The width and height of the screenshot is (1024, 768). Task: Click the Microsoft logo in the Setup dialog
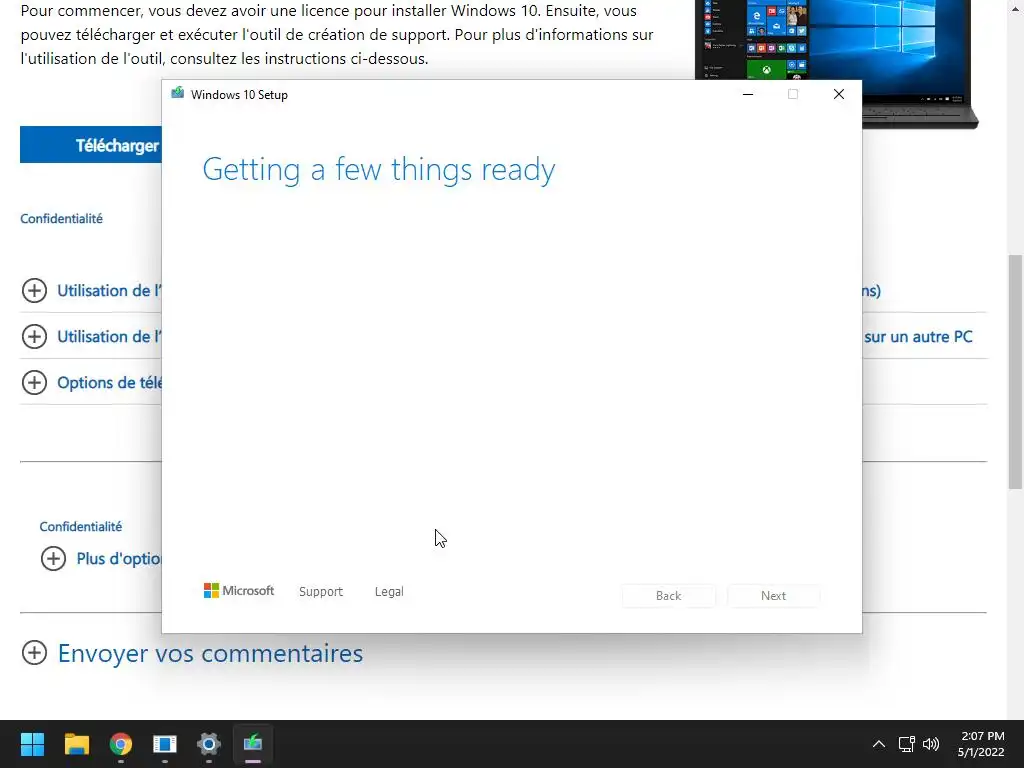pyautogui.click(x=239, y=590)
